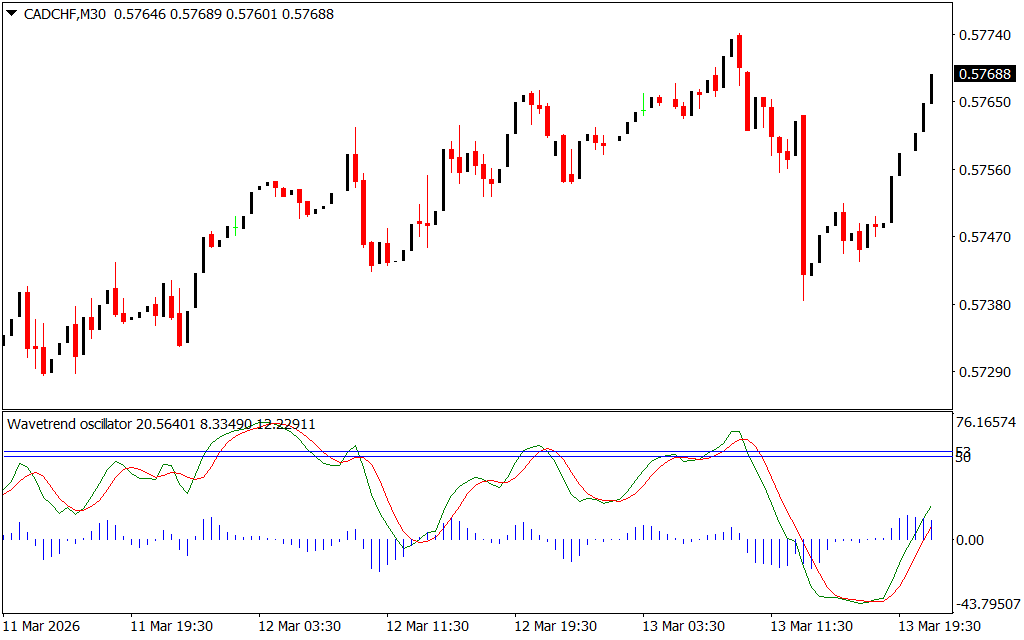Click the 0.00 oscillator scale label

tap(970, 541)
